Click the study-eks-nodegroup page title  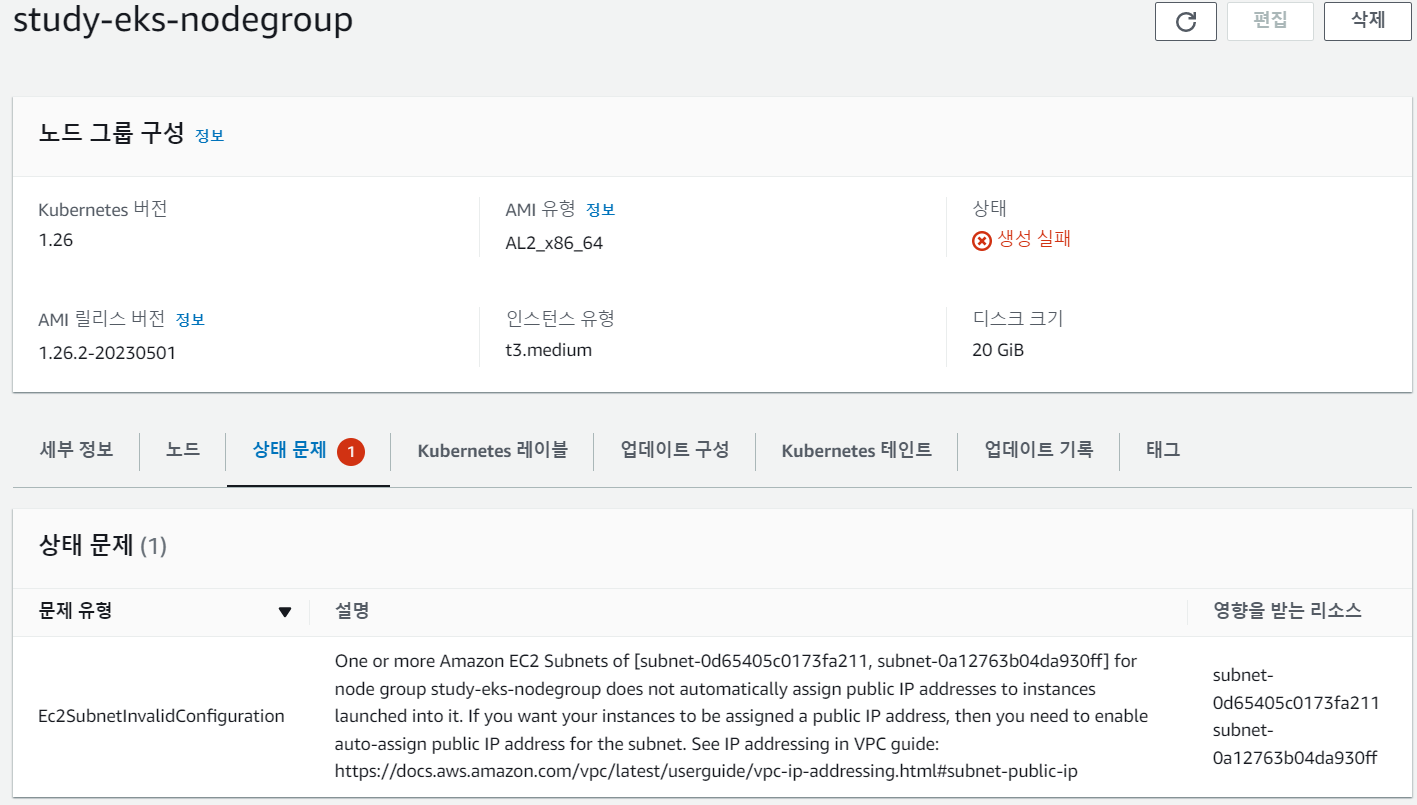click(183, 20)
